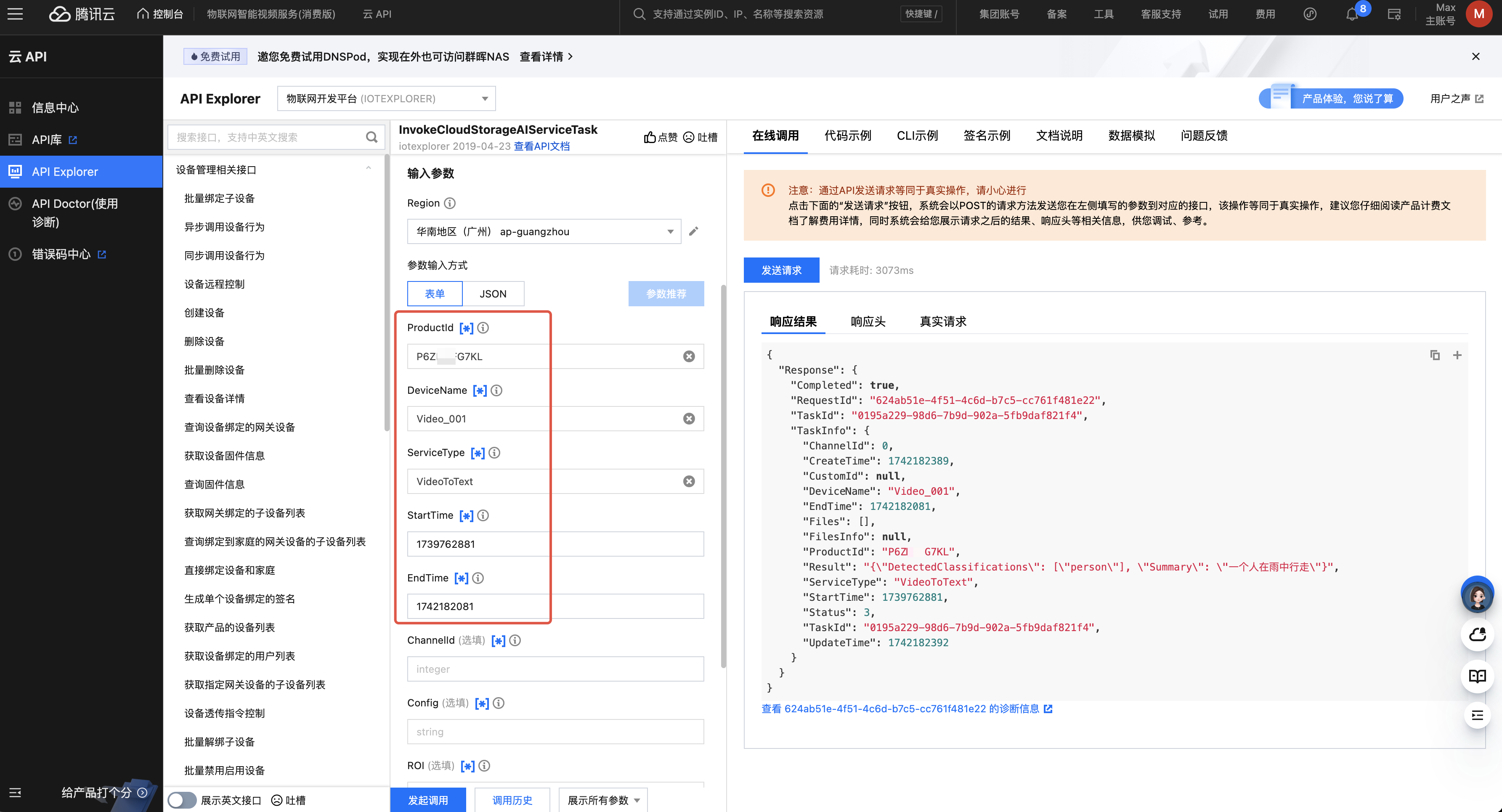Screen dimensions: 1502x812
Task: Click the DeviceName info icon
Action: 496,390
